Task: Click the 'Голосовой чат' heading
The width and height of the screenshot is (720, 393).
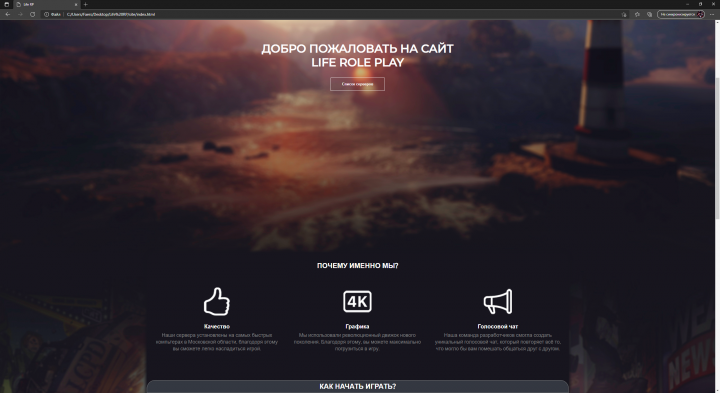Action: tap(498, 326)
